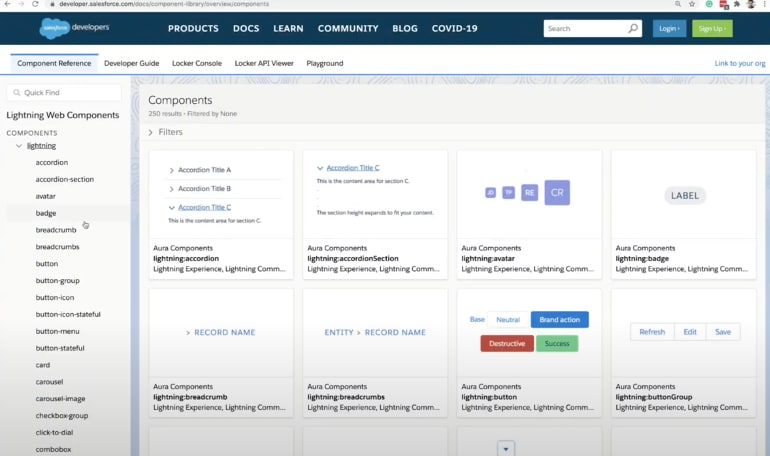Click the Neutral button preview
This screenshot has height=456, width=770.
508,320
